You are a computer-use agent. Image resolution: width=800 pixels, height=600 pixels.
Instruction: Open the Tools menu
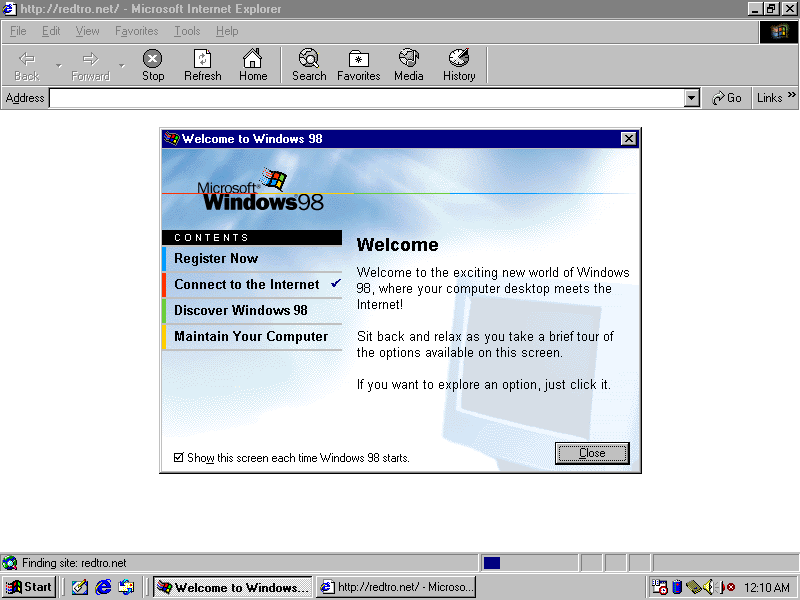(187, 31)
